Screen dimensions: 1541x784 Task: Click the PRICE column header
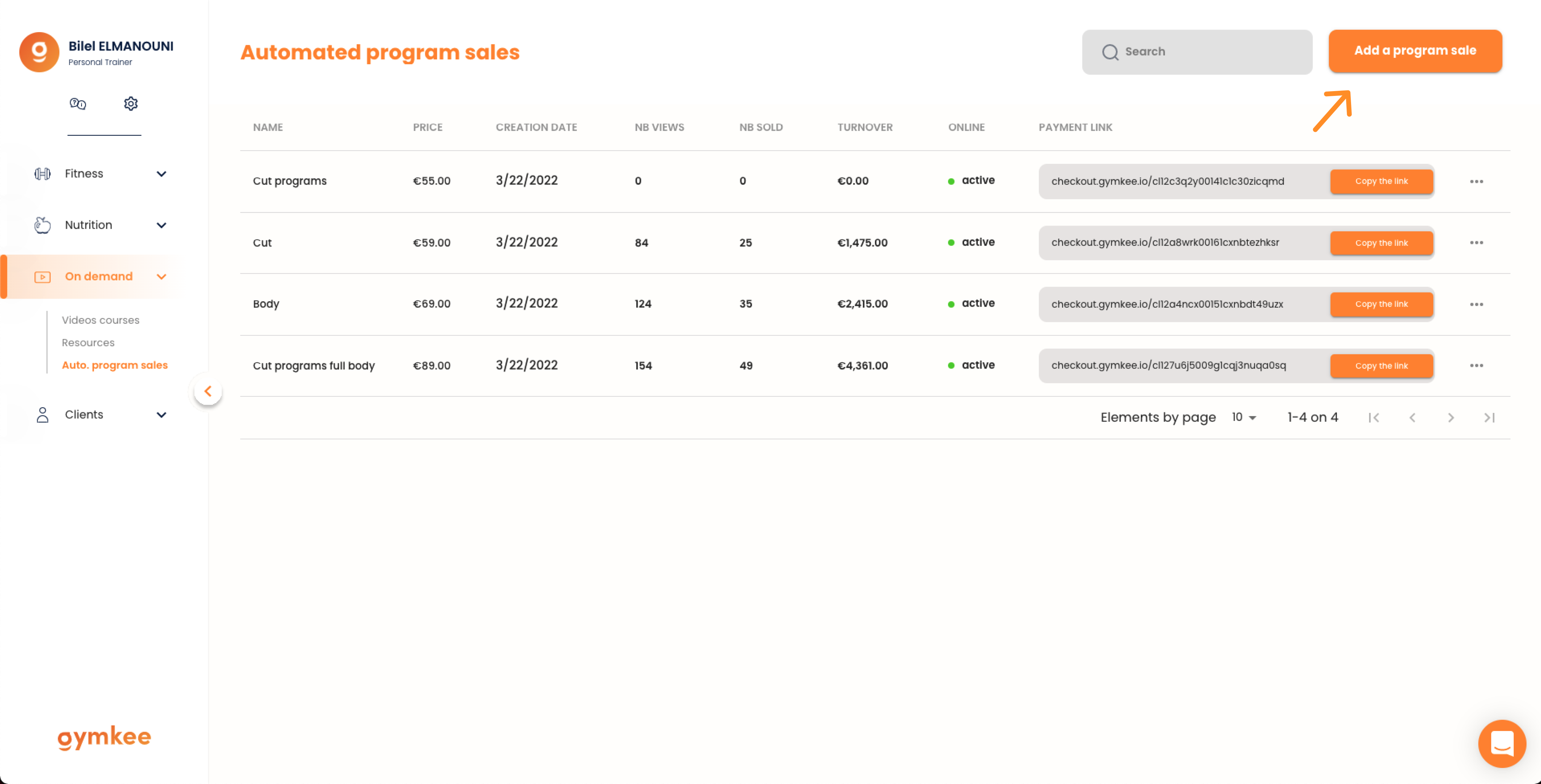pyautogui.click(x=428, y=127)
